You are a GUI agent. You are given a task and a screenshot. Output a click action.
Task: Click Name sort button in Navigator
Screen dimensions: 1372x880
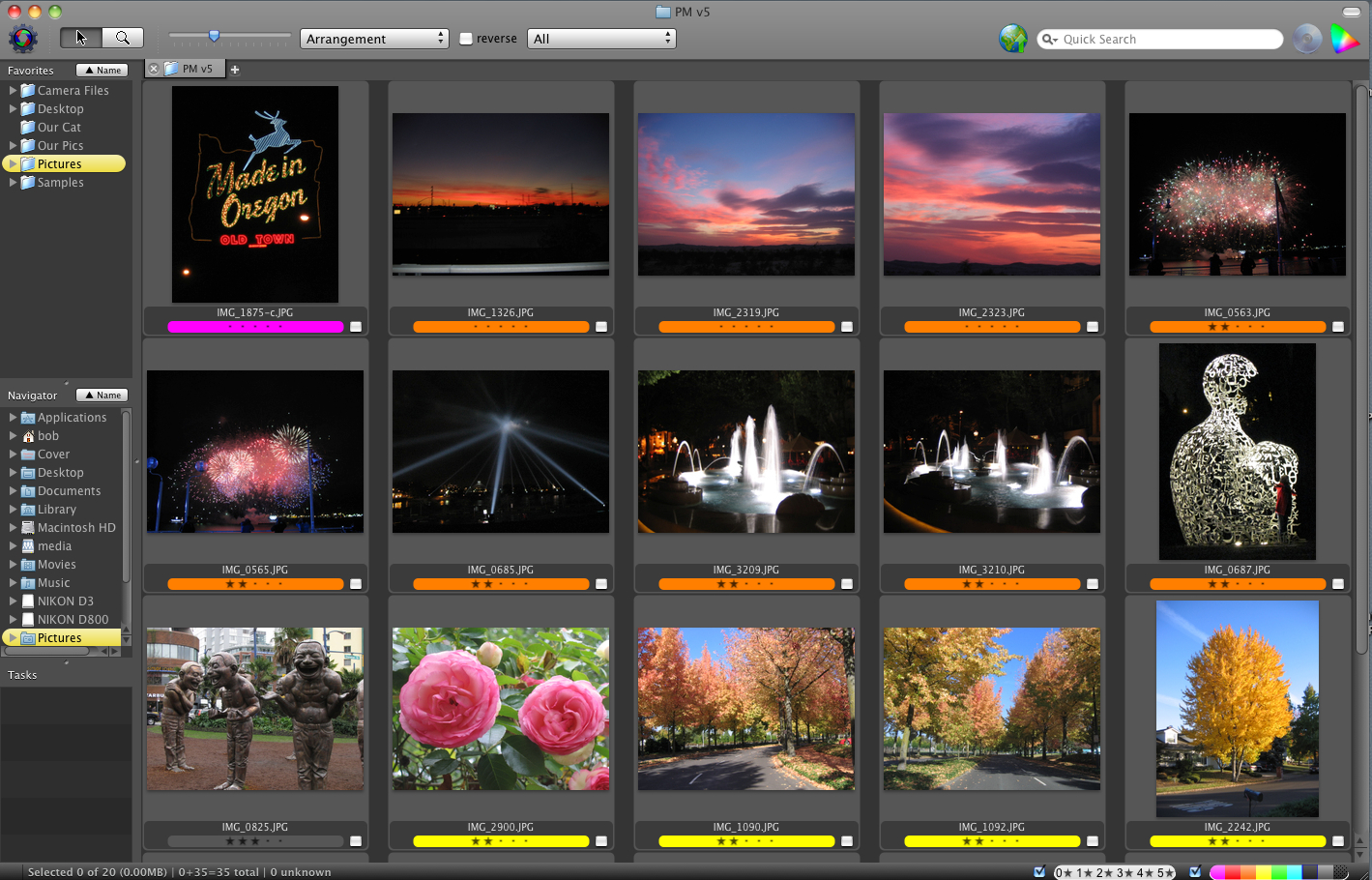point(102,395)
